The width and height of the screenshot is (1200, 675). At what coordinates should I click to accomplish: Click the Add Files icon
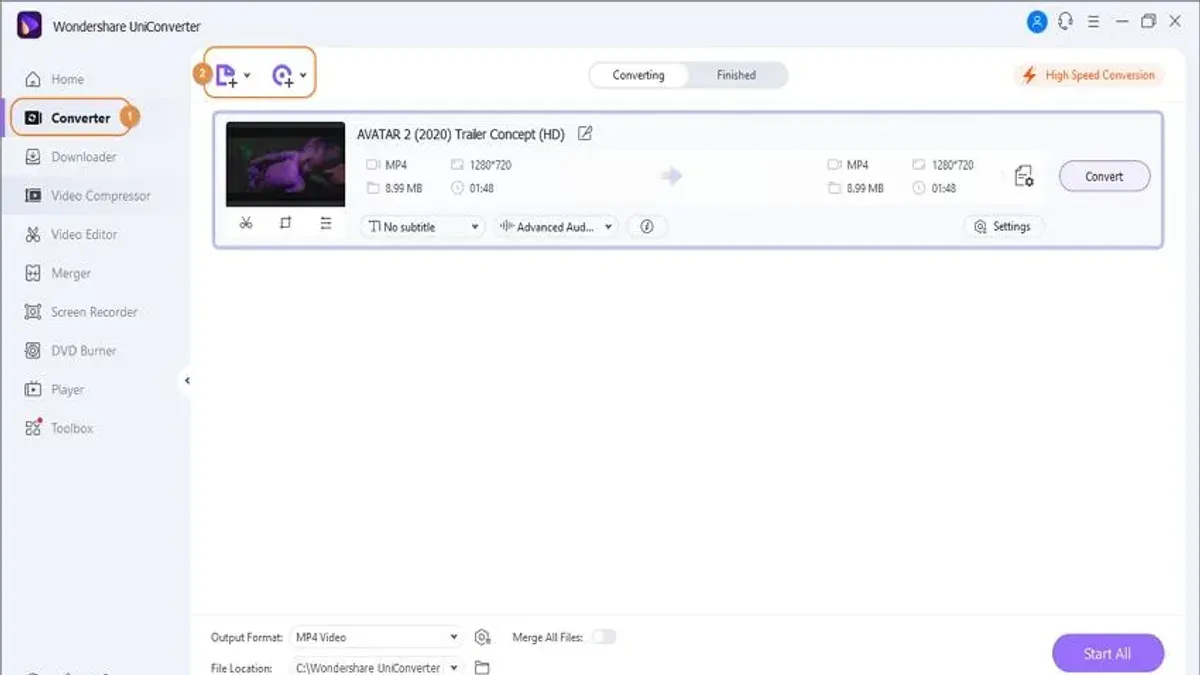pos(226,75)
